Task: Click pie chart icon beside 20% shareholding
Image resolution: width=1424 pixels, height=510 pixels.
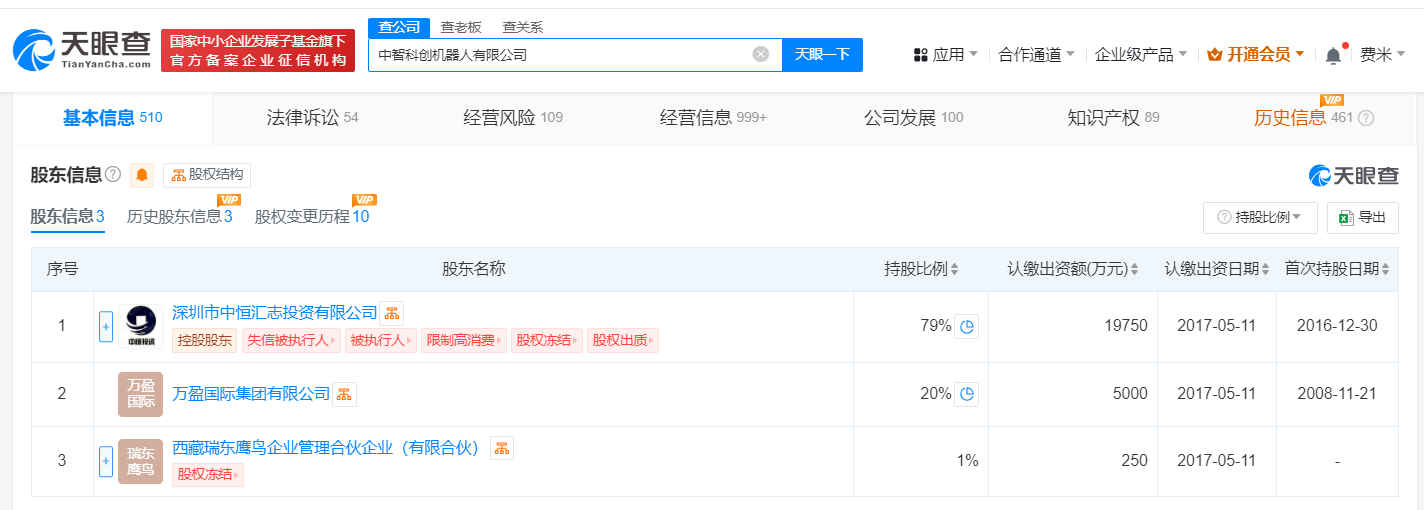Action: (x=966, y=394)
